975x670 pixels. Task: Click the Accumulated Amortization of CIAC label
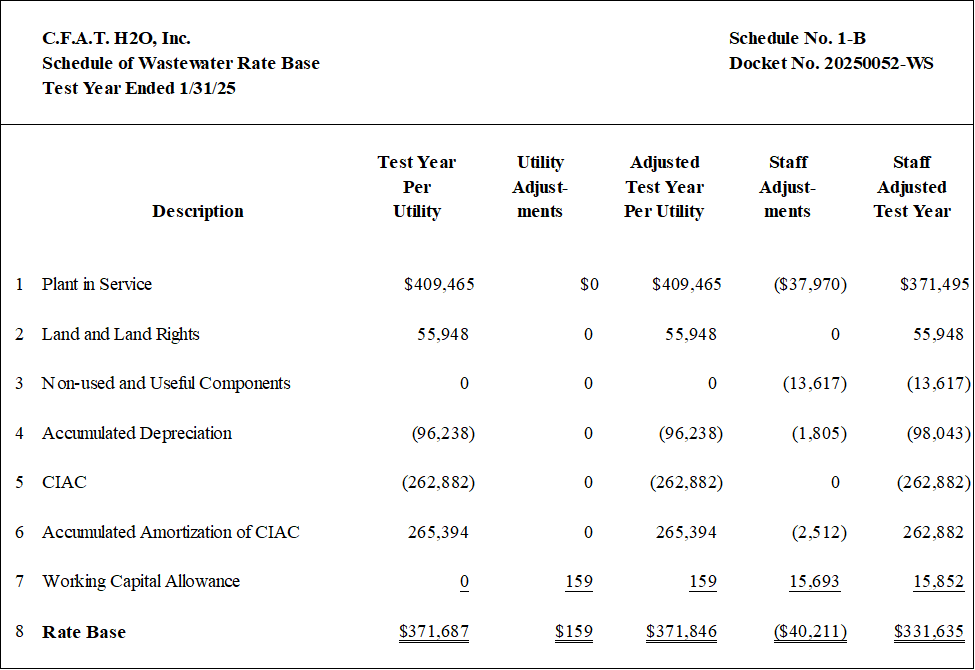click(170, 532)
